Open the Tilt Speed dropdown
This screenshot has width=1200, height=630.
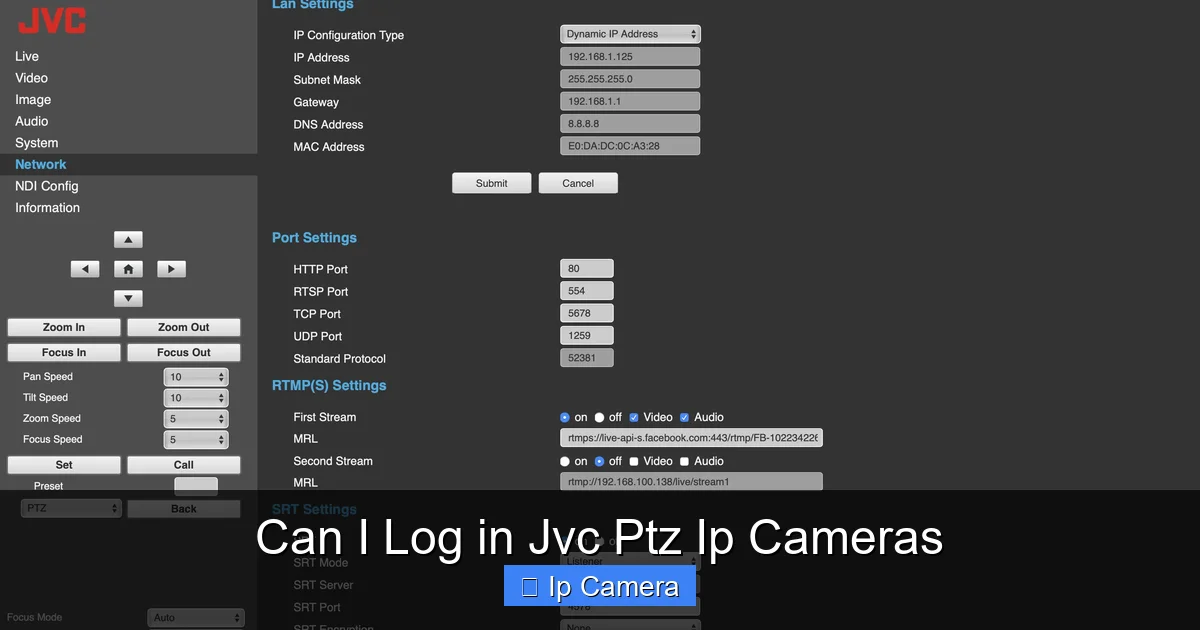pyautogui.click(x=196, y=398)
